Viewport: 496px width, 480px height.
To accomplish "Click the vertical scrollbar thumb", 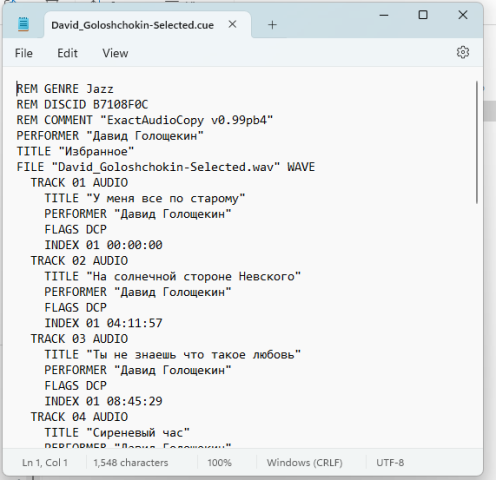I will [477, 142].
